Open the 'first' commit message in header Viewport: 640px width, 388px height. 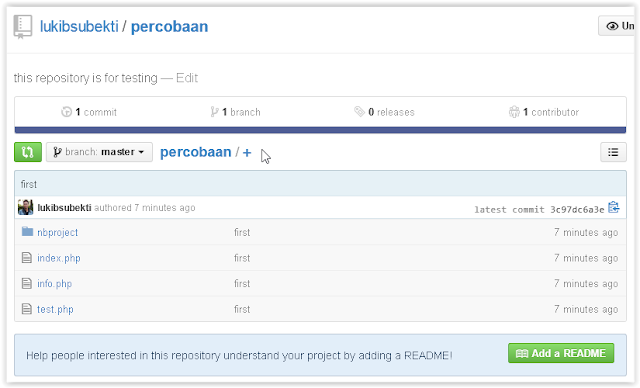pyautogui.click(x=29, y=184)
